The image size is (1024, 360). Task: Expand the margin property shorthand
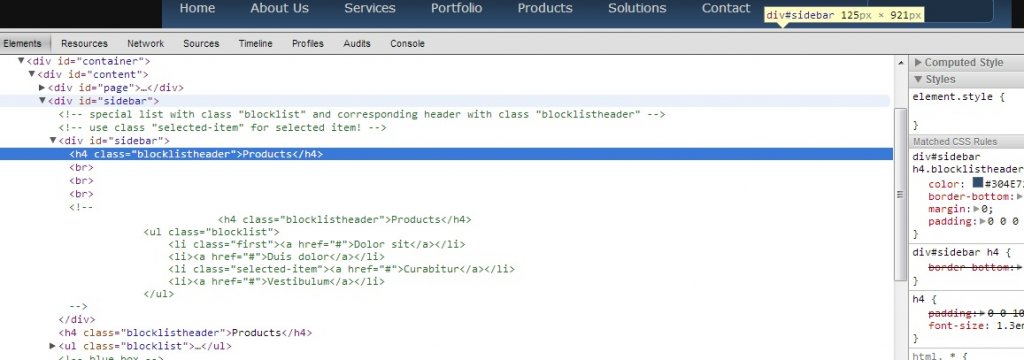[x=977, y=209]
